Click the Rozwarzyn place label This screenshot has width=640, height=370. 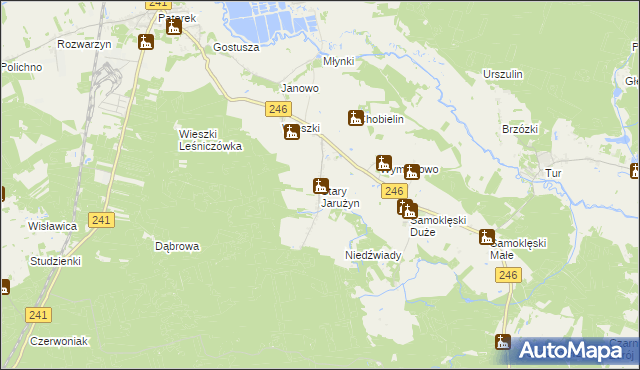coord(84,44)
